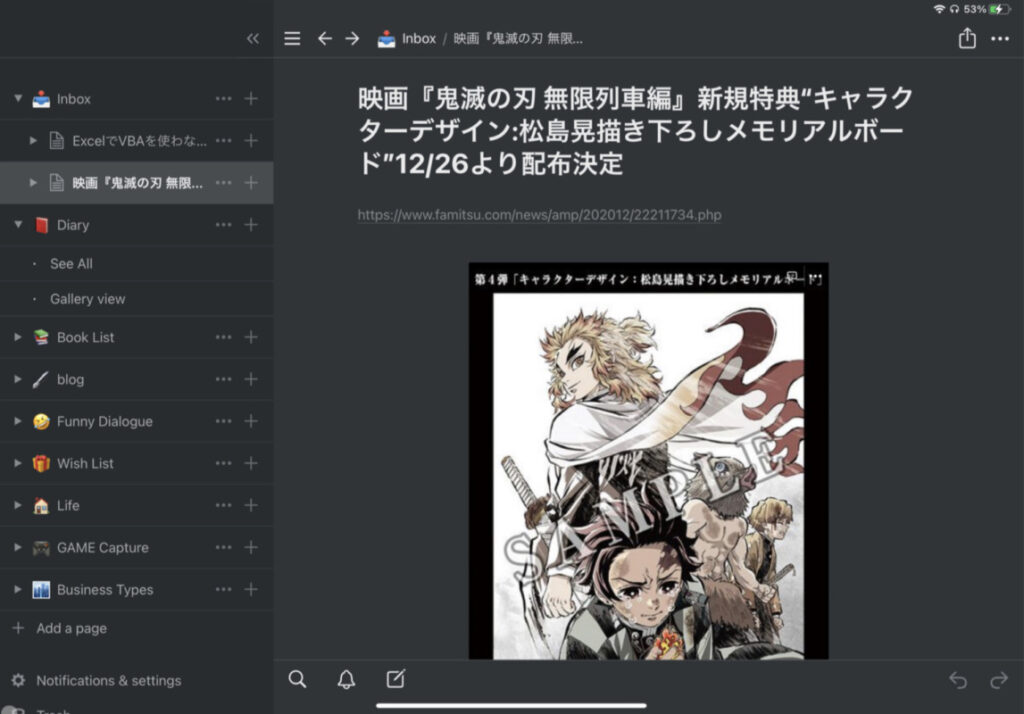The width and height of the screenshot is (1024, 714).
Task: Open search with magnifier icon
Action: pyautogui.click(x=297, y=679)
